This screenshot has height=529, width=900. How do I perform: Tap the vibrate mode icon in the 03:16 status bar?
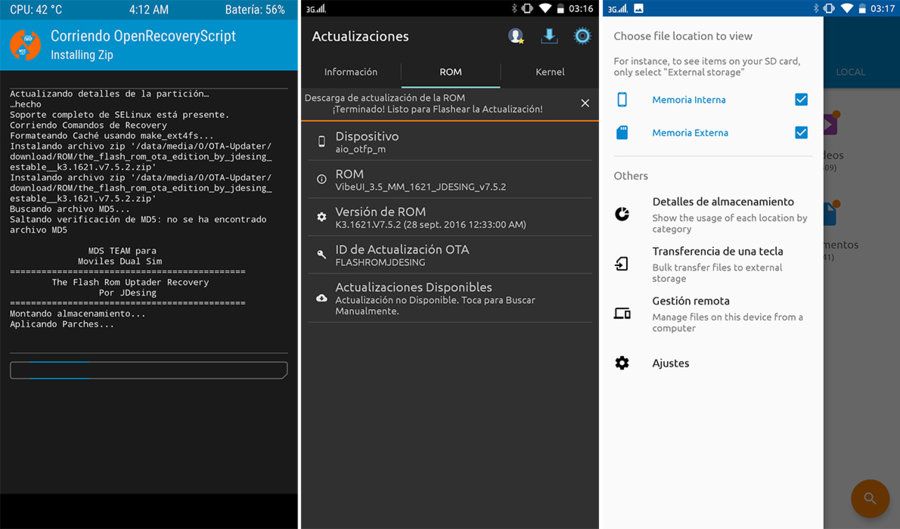[527, 8]
